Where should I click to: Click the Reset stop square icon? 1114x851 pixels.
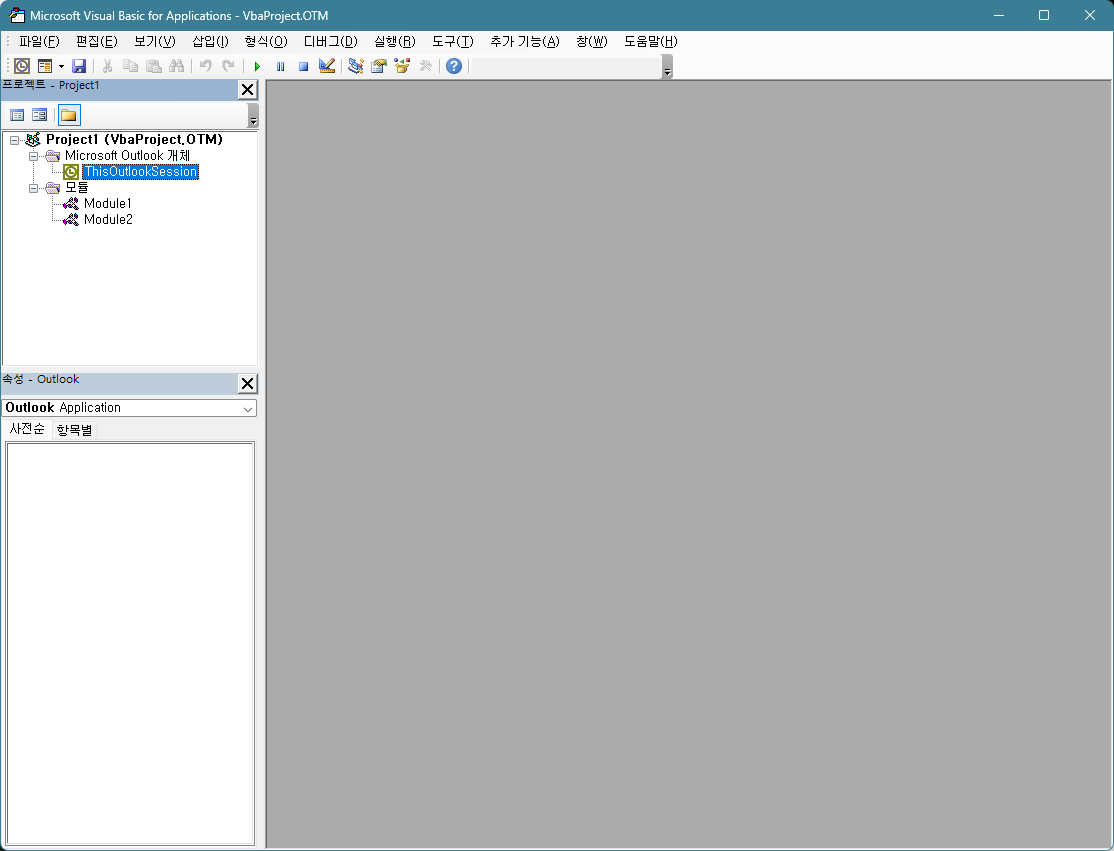click(x=303, y=66)
